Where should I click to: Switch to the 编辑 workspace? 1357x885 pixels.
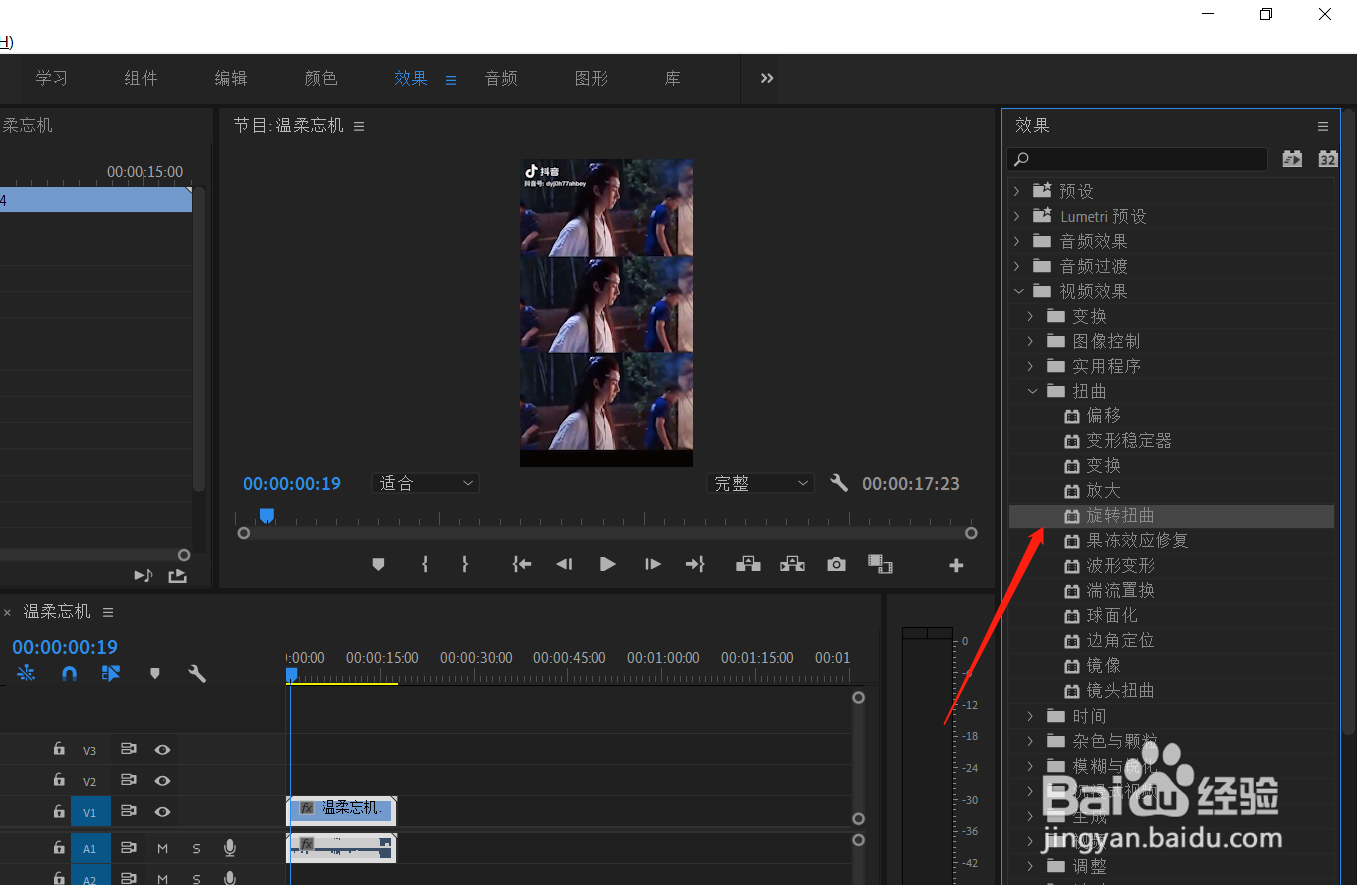(231, 78)
